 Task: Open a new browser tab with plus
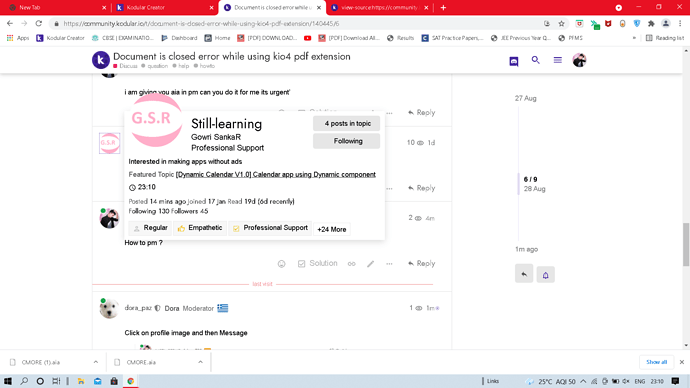click(x=443, y=7)
